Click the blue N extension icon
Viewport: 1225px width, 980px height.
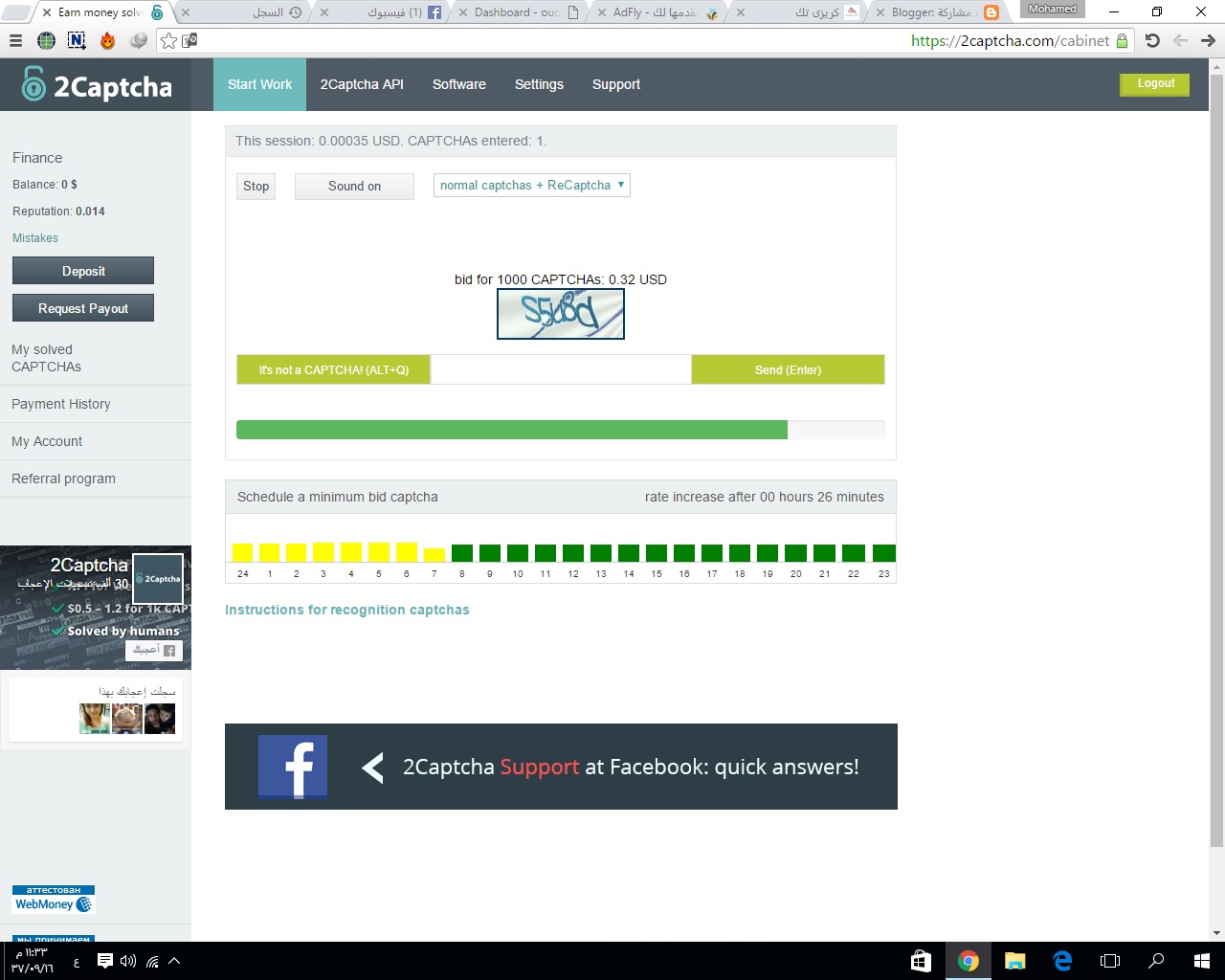tap(77, 41)
